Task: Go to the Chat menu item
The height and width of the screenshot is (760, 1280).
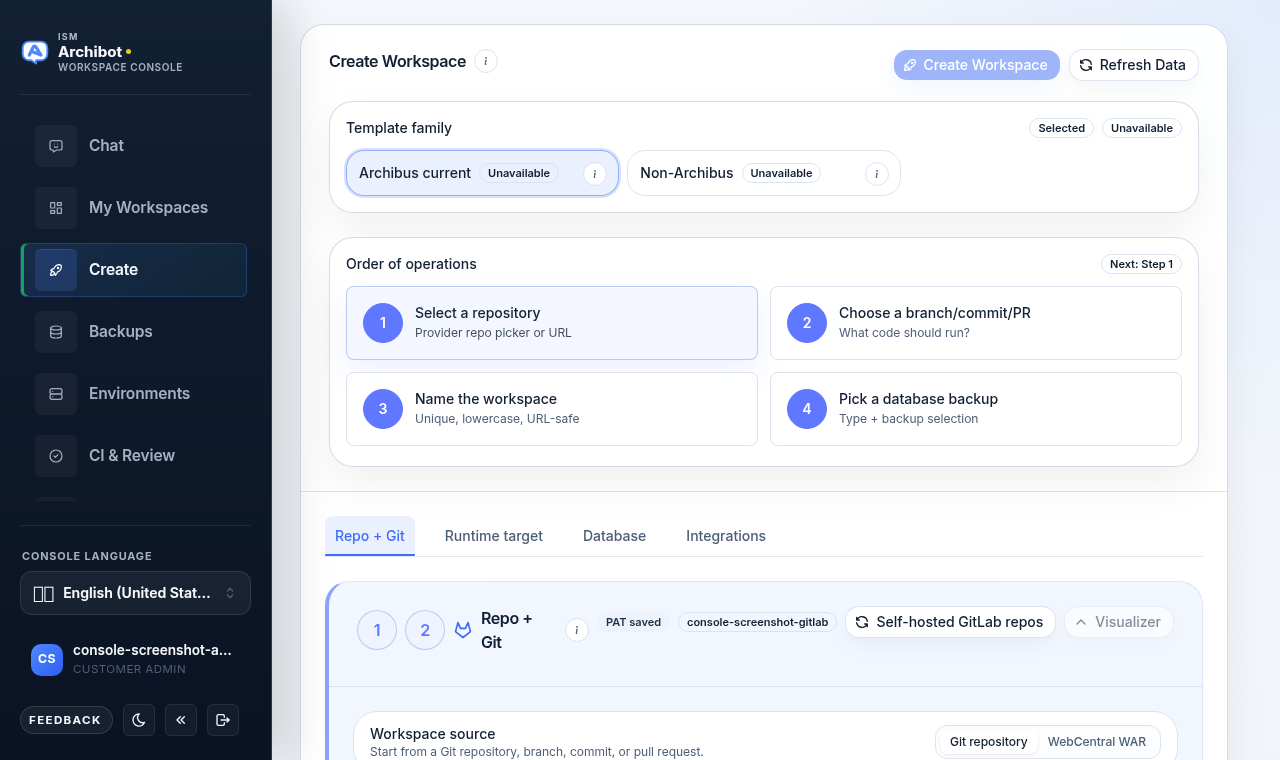Action: pos(134,146)
